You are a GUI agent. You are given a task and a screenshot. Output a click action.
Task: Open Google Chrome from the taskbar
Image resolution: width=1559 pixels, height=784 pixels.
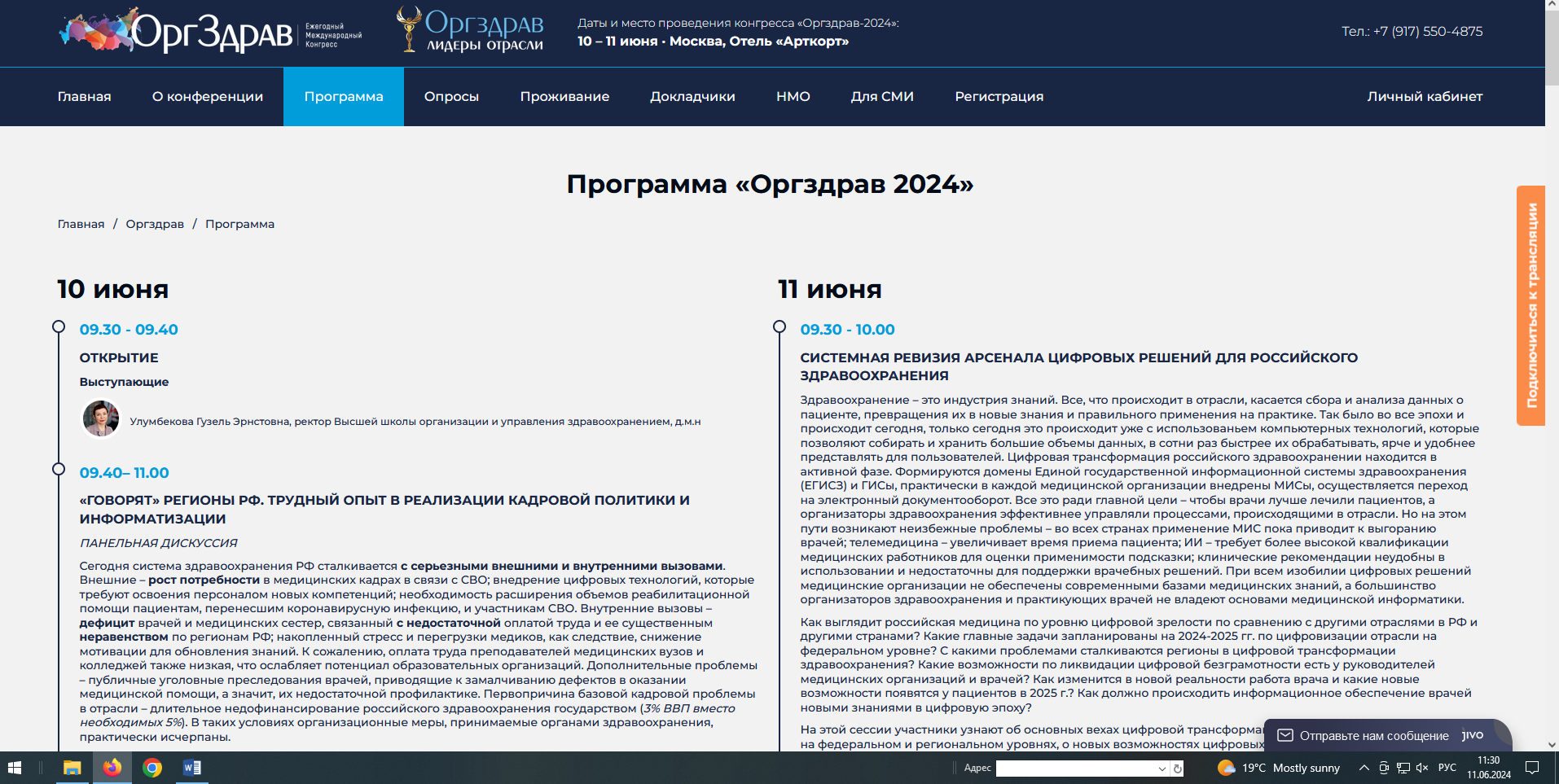(152, 768)
